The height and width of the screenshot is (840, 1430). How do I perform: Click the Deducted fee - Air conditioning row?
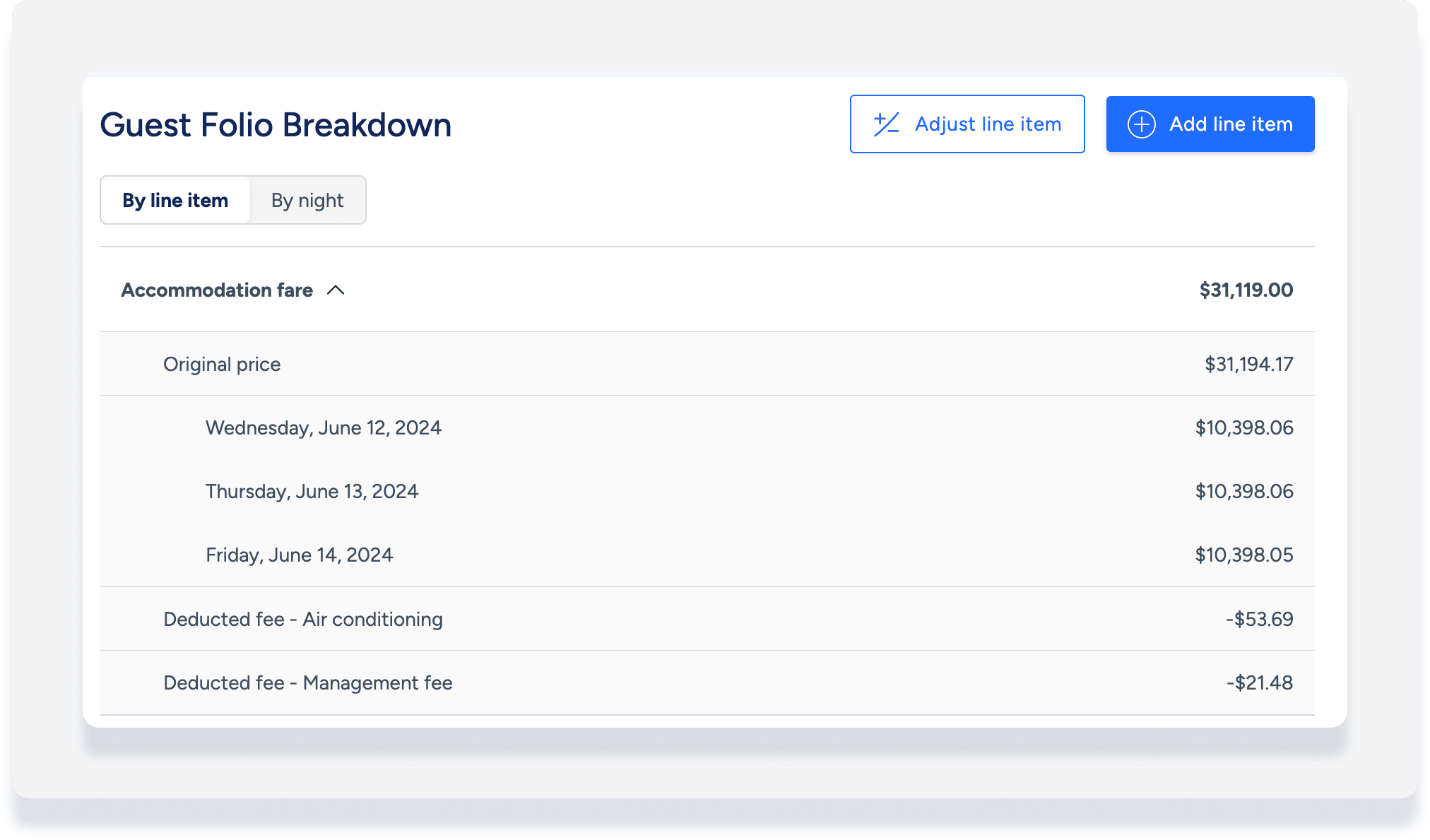pyautogui.click(x=303, y=620)
